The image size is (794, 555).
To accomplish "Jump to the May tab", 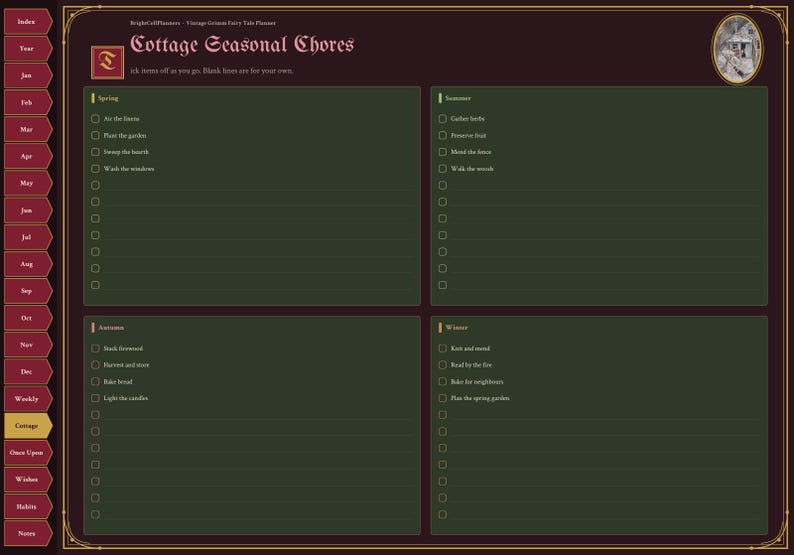I will click(28, 183).
